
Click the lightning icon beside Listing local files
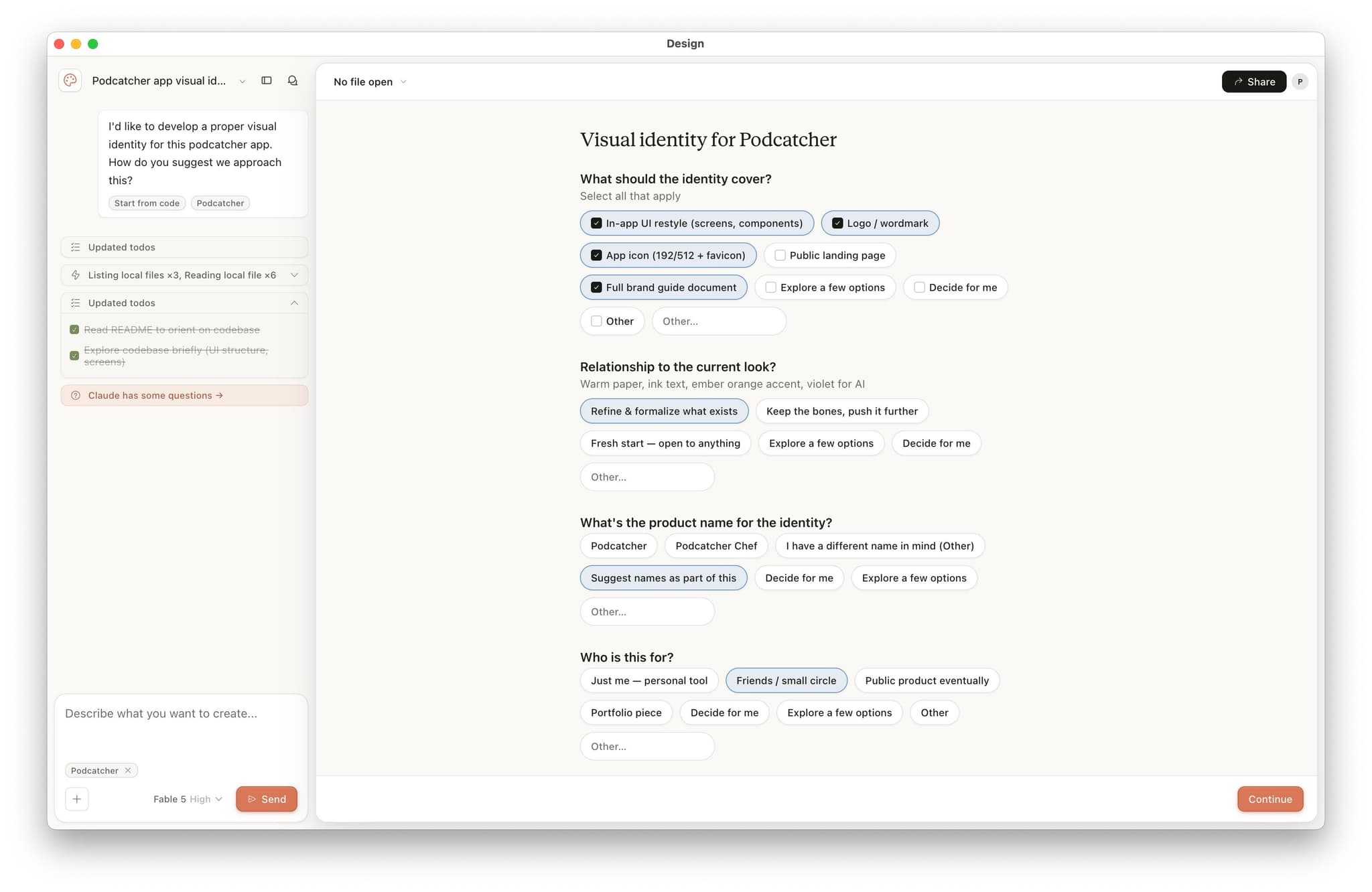76,275
